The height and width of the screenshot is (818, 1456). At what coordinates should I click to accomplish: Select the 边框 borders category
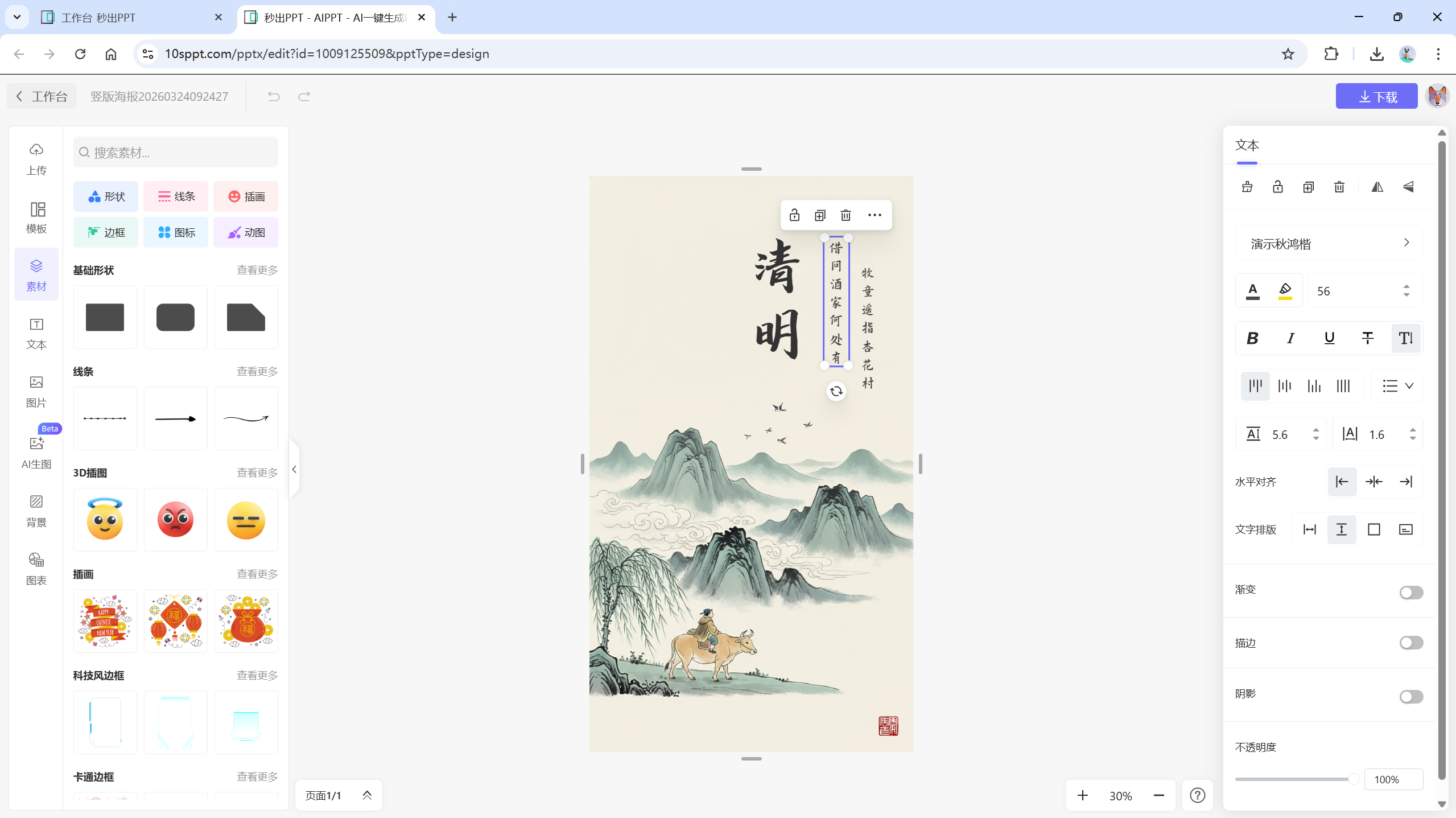coord(106,232)
